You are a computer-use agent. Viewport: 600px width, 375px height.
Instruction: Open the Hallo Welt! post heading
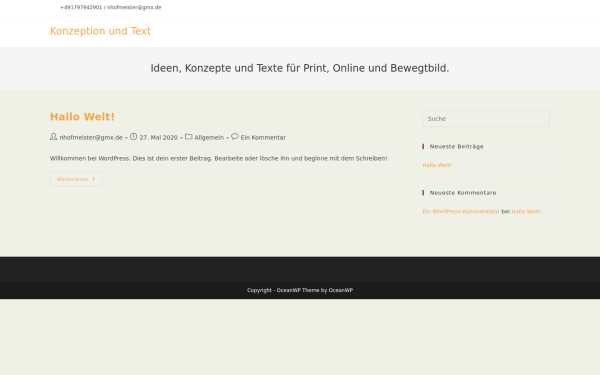click(x=82, y=117)
